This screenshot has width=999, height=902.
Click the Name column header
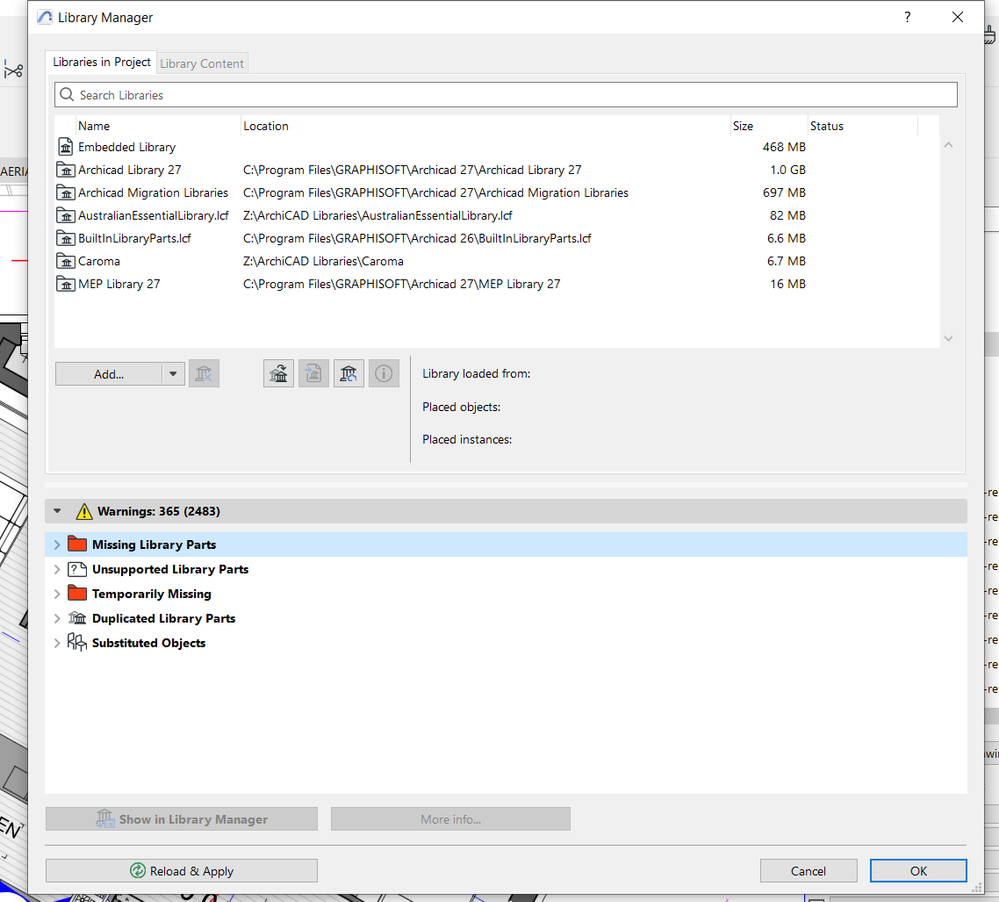coord(158,126)
